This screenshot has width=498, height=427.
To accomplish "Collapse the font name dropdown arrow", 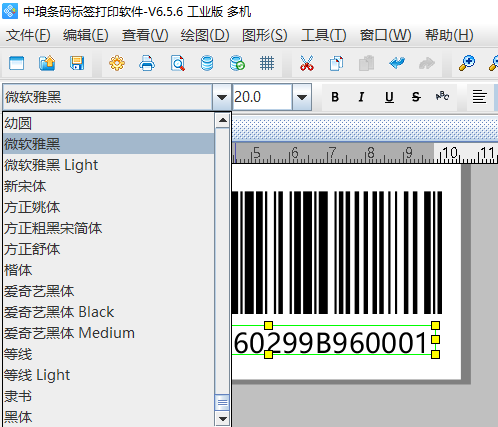I will [222, 97].
